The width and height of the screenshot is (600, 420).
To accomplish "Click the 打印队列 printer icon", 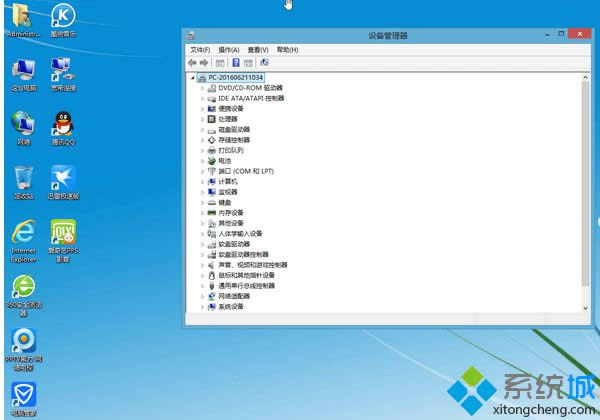I will click(x=212, y=150).
